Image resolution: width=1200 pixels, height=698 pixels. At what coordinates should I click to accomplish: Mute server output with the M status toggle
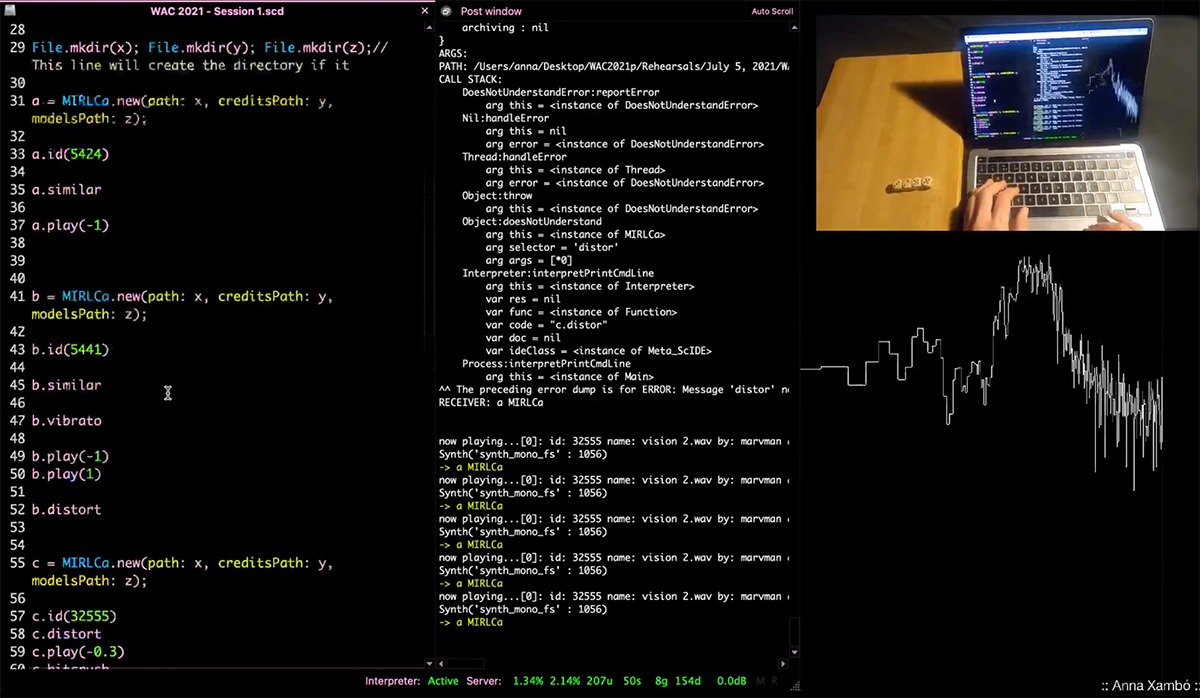point(758,681)
